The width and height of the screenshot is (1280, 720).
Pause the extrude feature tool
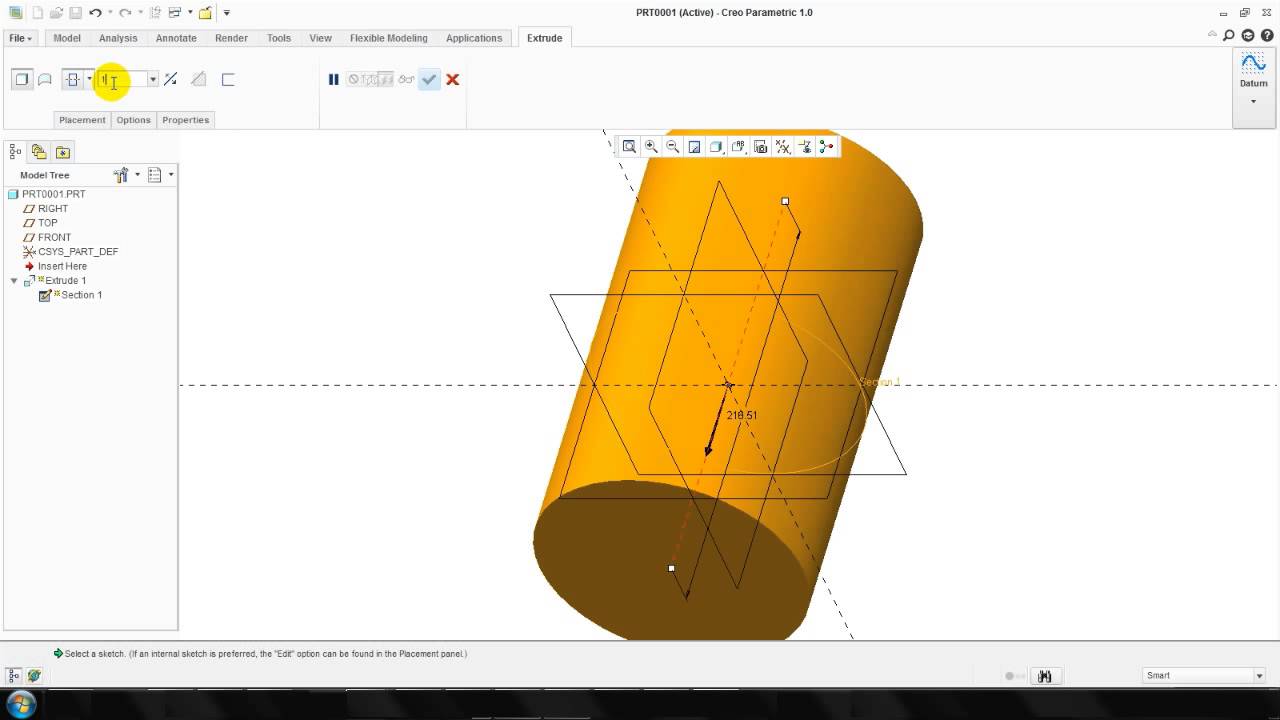tap(334, 80)
